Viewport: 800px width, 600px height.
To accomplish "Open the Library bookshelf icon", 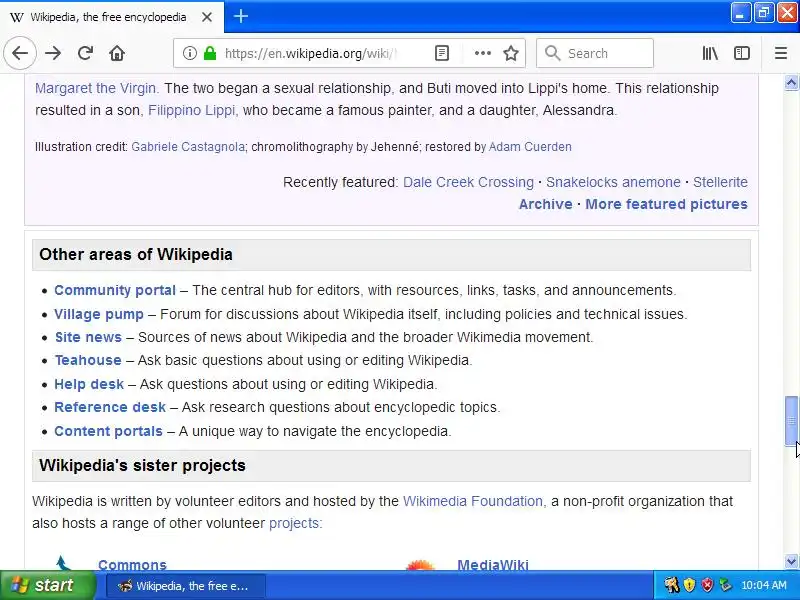I will (710, 53).
